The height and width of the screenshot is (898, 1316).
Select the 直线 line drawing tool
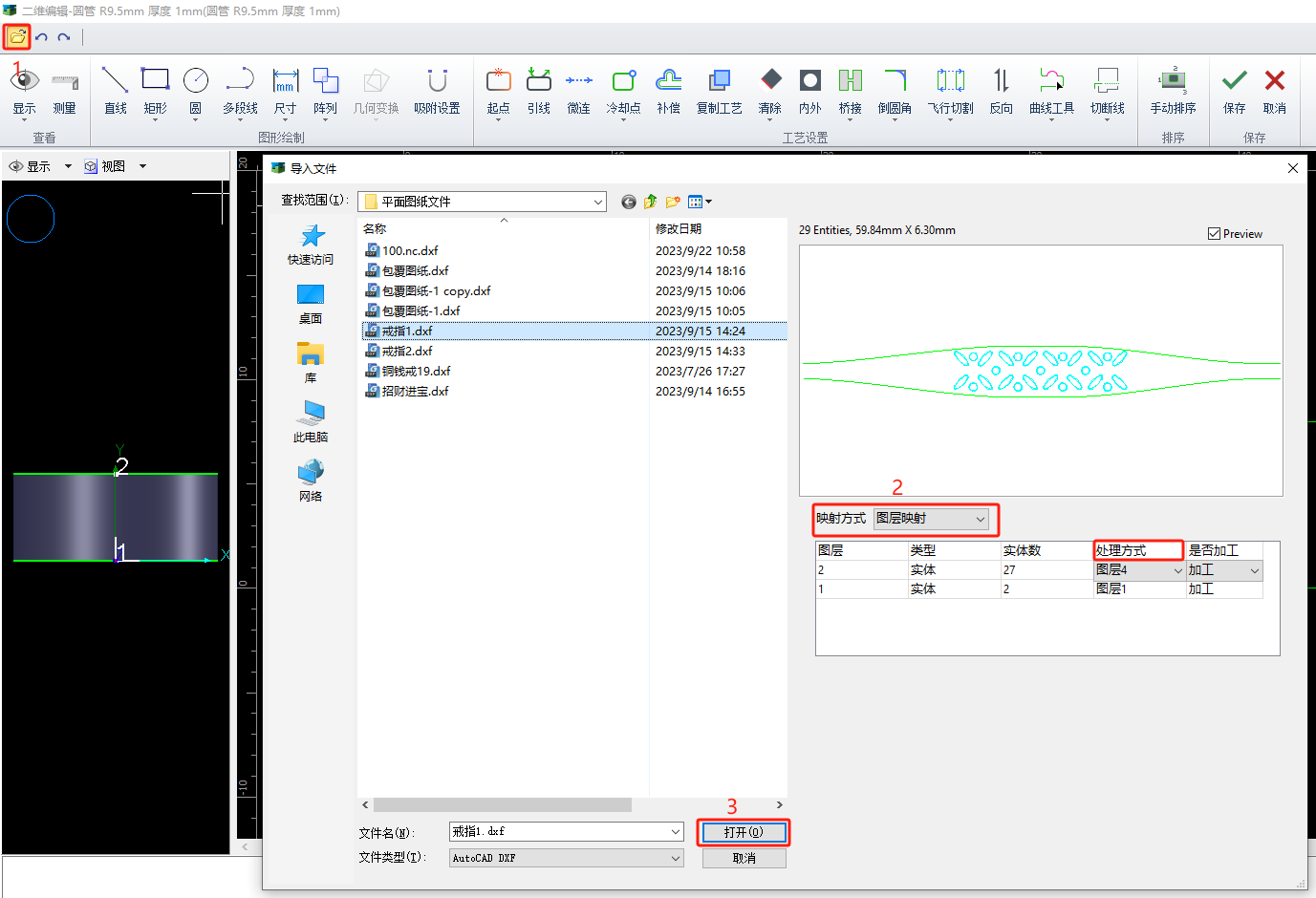coord(116,93)
